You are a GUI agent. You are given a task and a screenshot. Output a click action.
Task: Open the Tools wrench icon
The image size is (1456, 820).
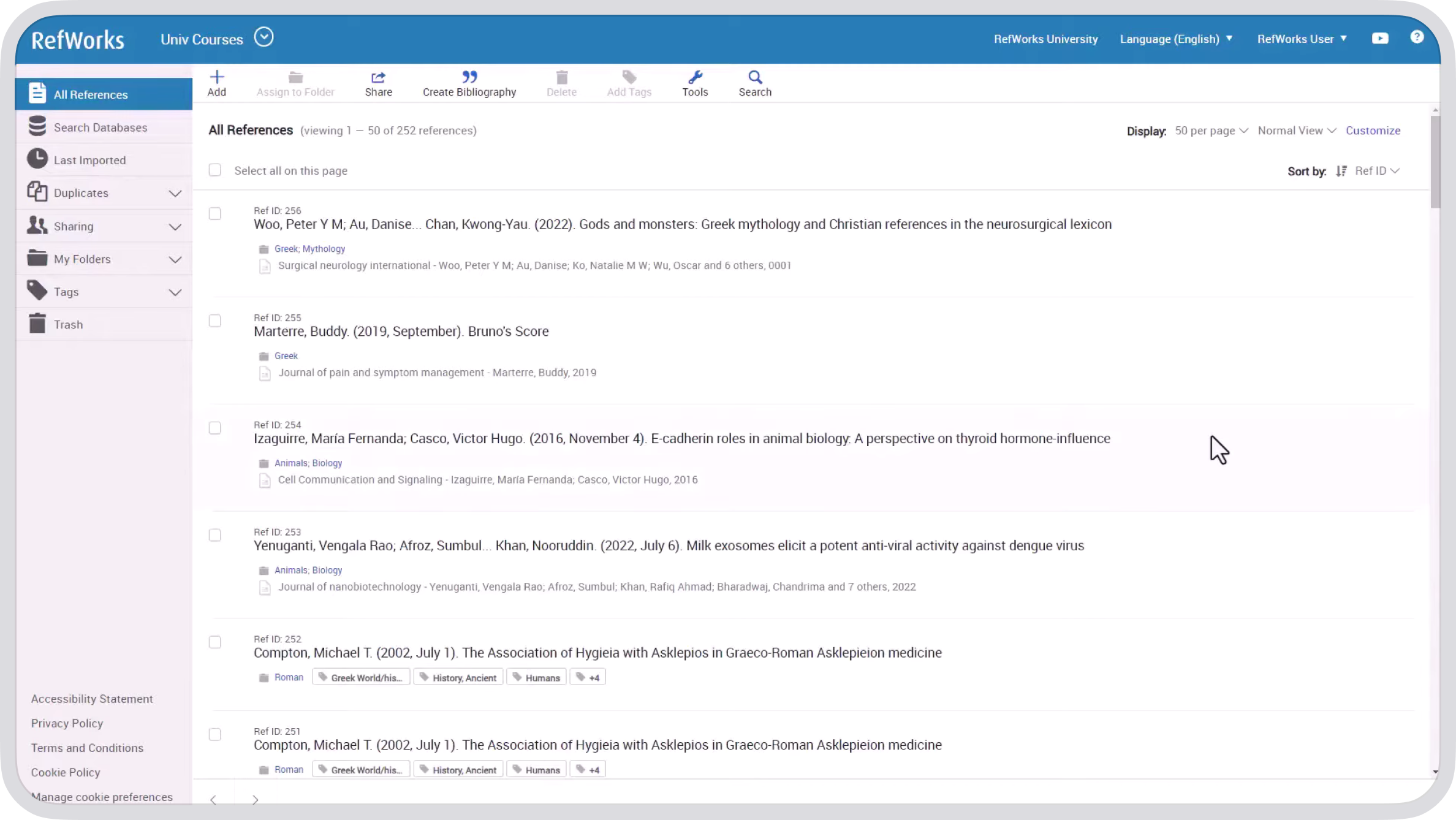pyautogui.click(x=695, y=77)
